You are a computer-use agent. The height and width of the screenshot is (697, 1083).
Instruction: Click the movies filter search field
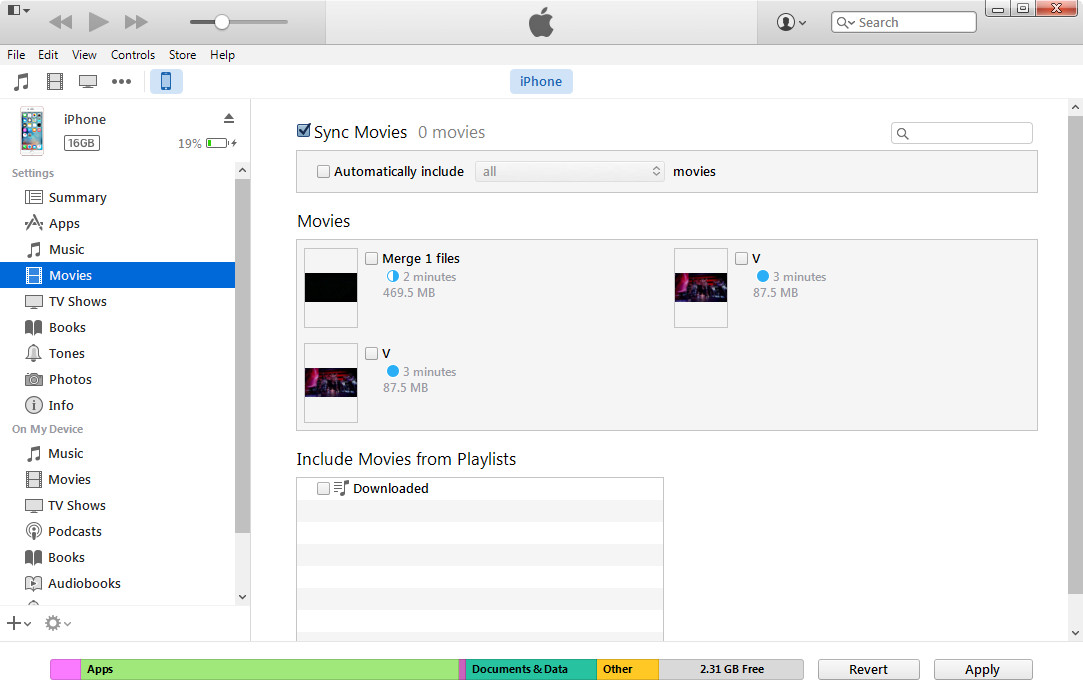(x=961, y=133)
